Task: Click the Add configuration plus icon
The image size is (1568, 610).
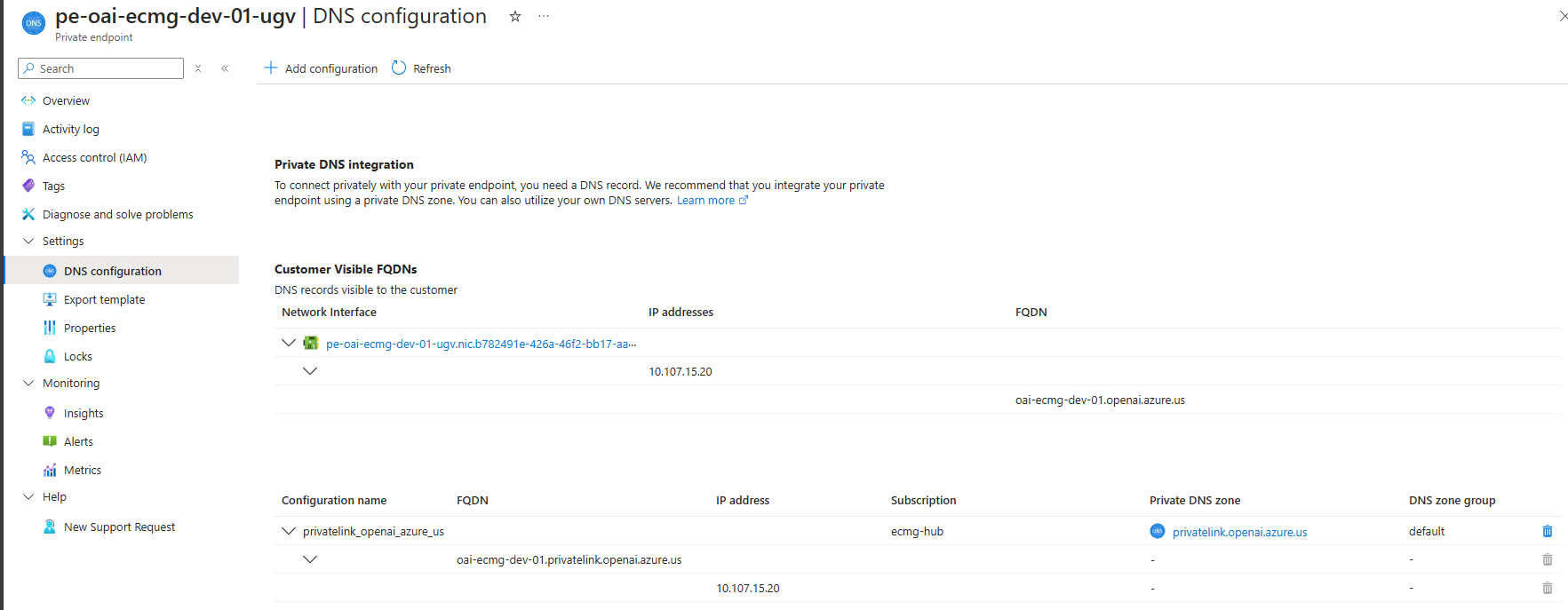Action: coord(271,67)
